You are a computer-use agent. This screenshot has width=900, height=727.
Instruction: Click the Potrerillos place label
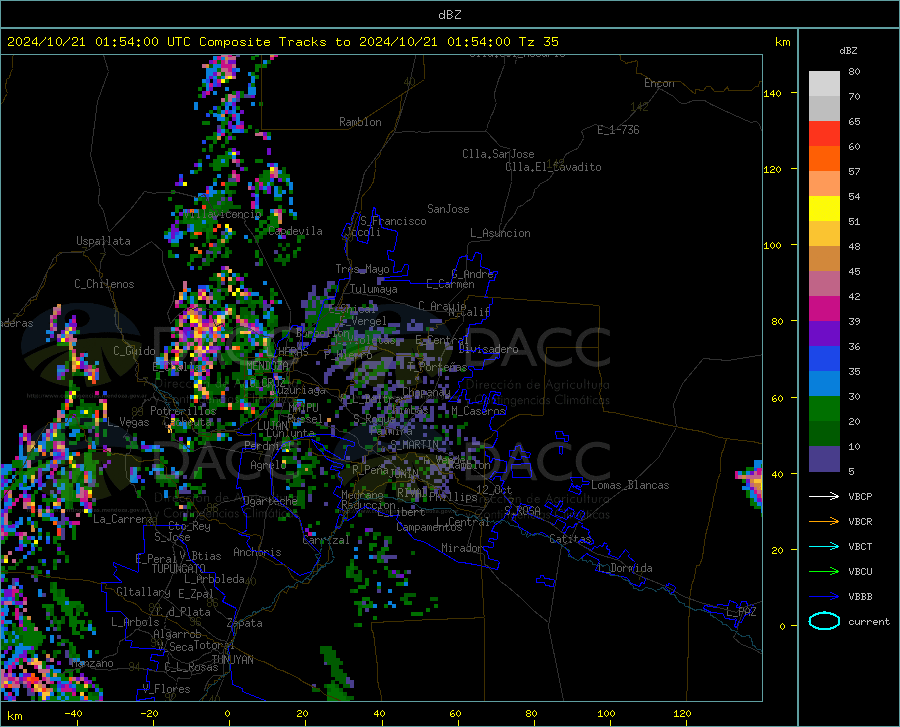tap(183, 411)
